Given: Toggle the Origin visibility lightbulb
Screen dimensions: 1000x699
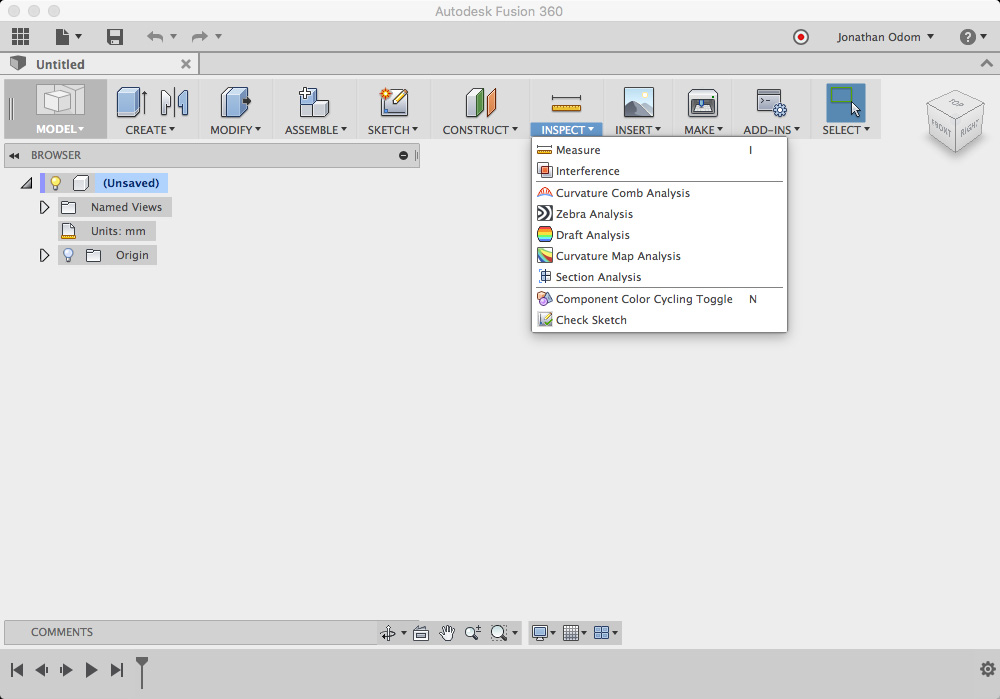Looking at the screenshot, I should point(68,255).
